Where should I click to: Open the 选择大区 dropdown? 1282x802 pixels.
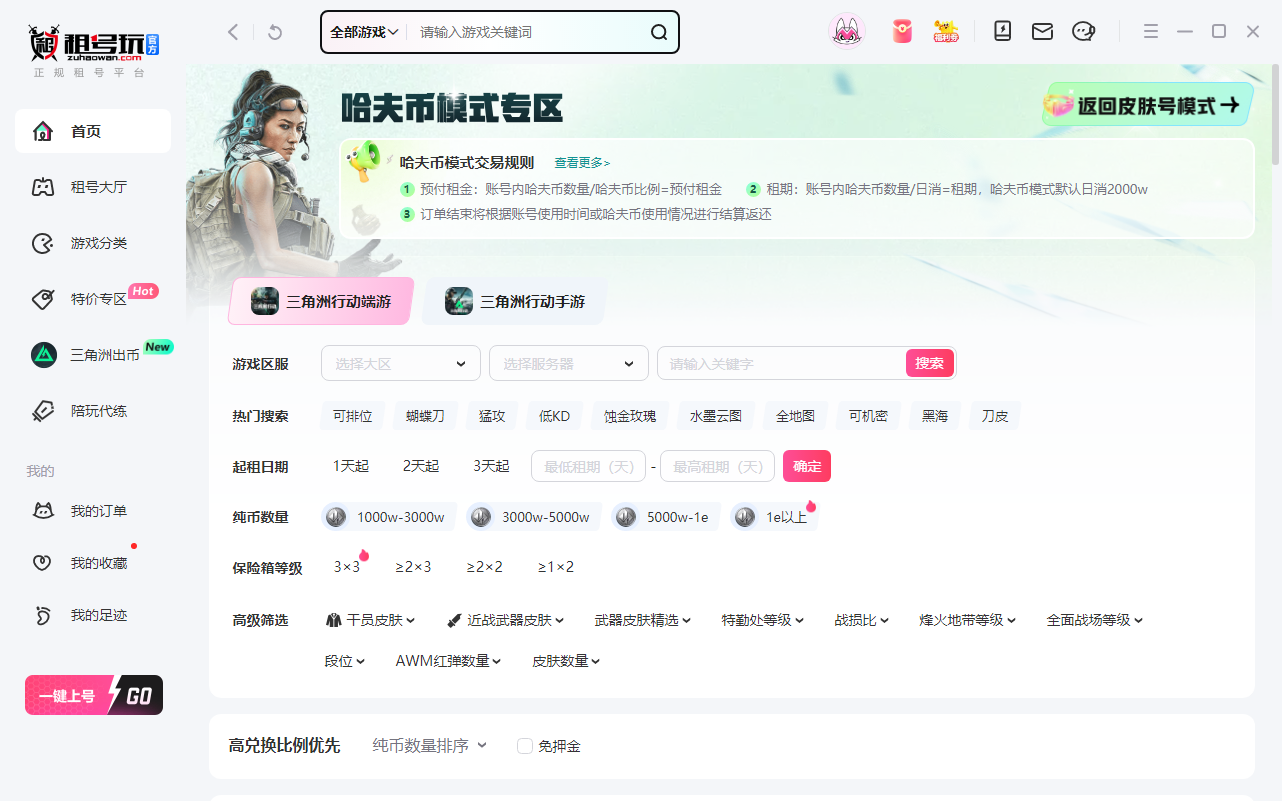click(401, 363)
